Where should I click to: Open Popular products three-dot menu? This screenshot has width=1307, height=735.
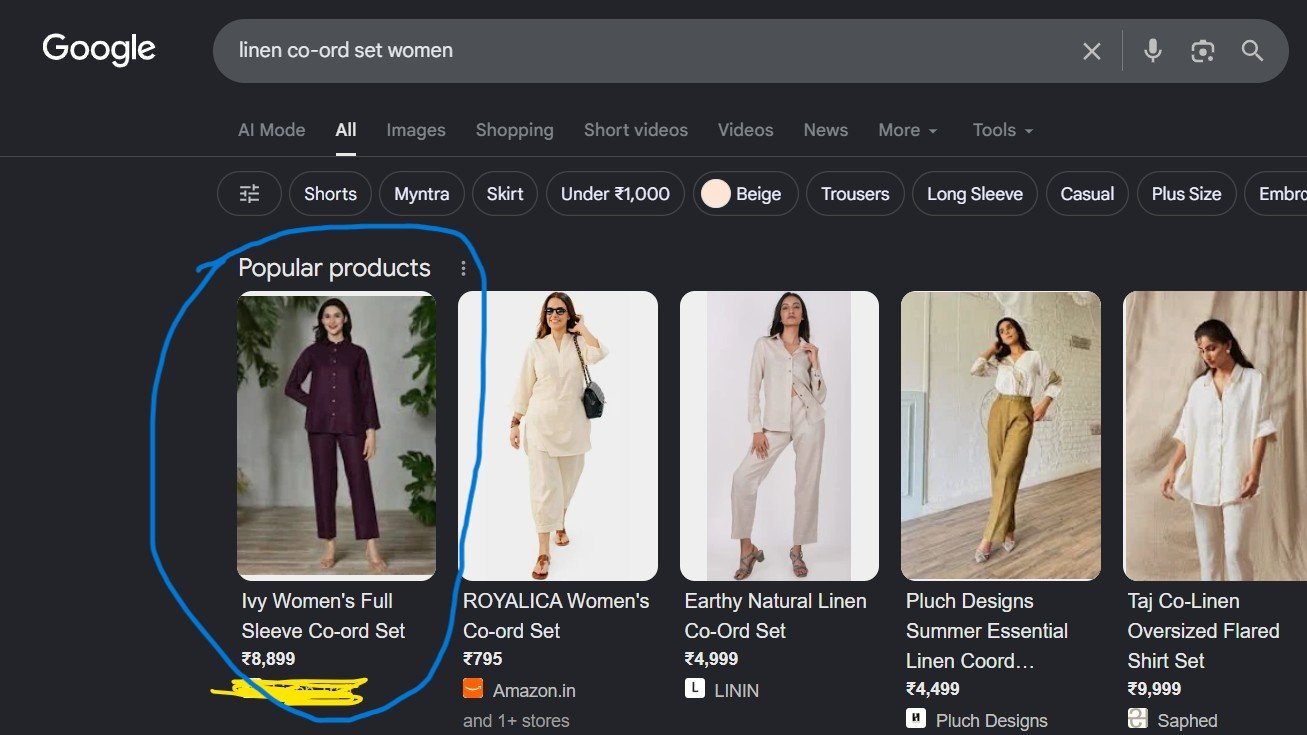(463, 268)
